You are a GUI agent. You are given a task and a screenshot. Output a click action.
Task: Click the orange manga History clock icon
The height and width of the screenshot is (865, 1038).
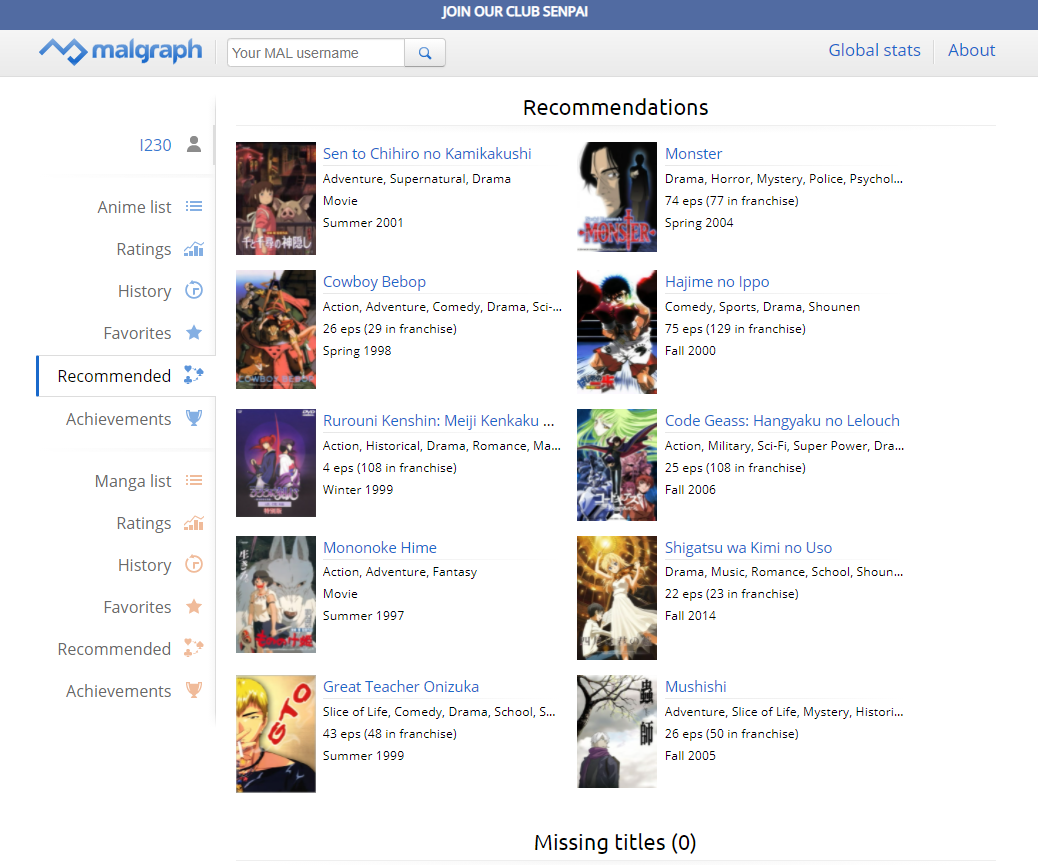pyautogui.click(x=194, y=565)
